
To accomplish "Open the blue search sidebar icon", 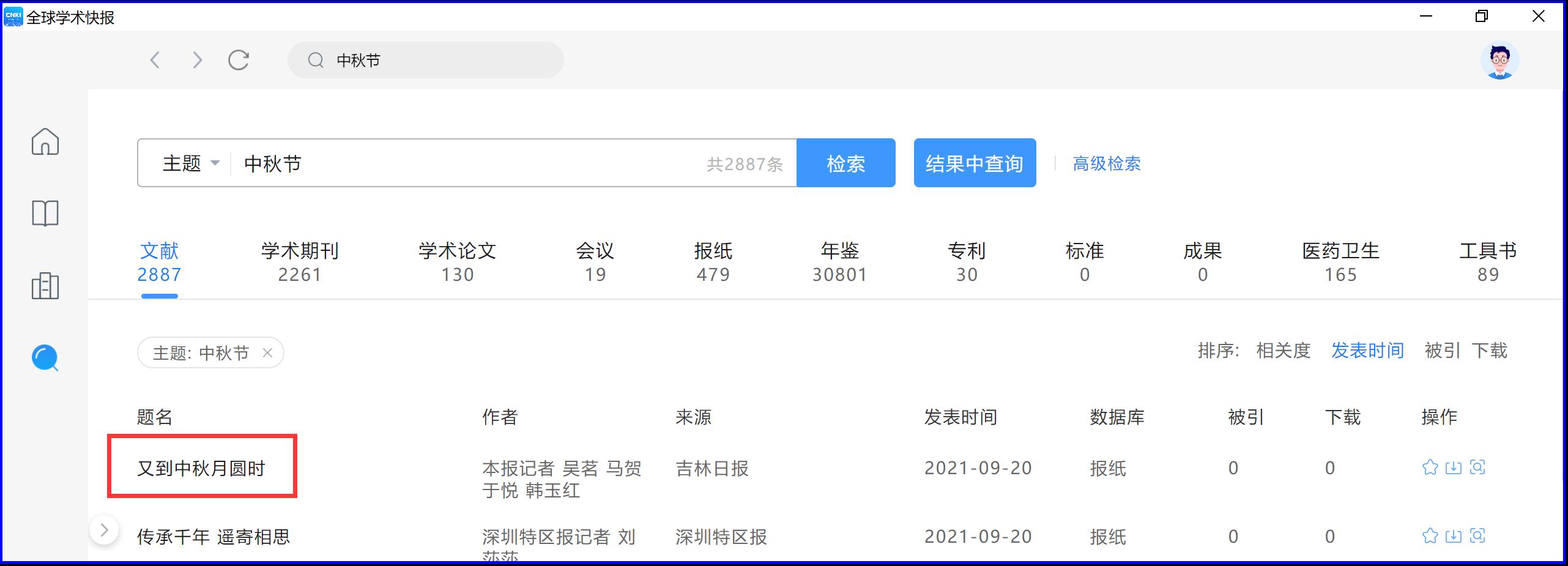I will pyautogui.click(x=45, y=358).
